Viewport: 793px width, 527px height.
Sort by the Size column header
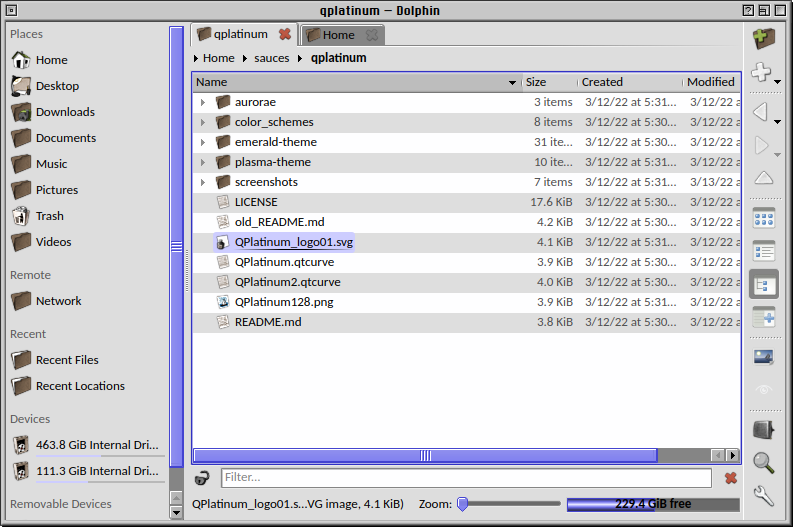tap(549, 82)
